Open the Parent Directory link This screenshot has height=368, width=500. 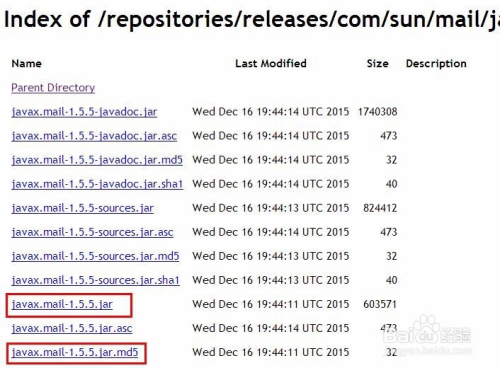point(53,88)
